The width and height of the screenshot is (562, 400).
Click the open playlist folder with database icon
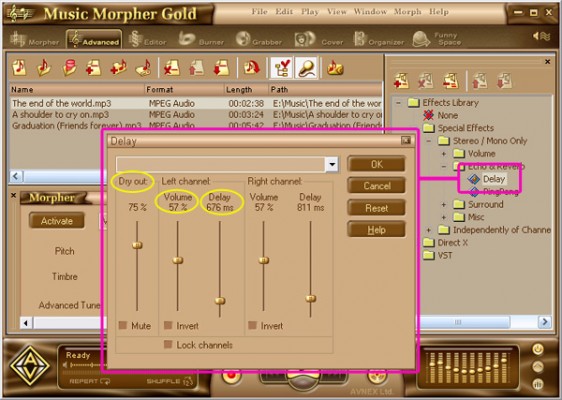[69, 67]
